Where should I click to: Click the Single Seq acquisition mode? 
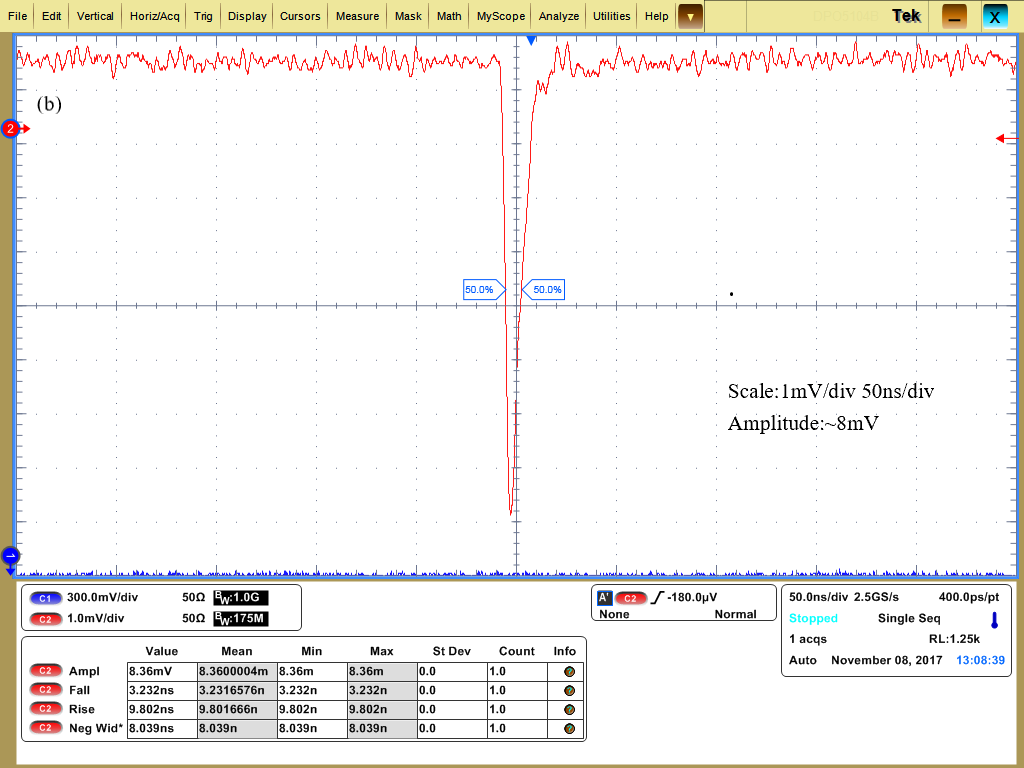[x=909, y=618]
